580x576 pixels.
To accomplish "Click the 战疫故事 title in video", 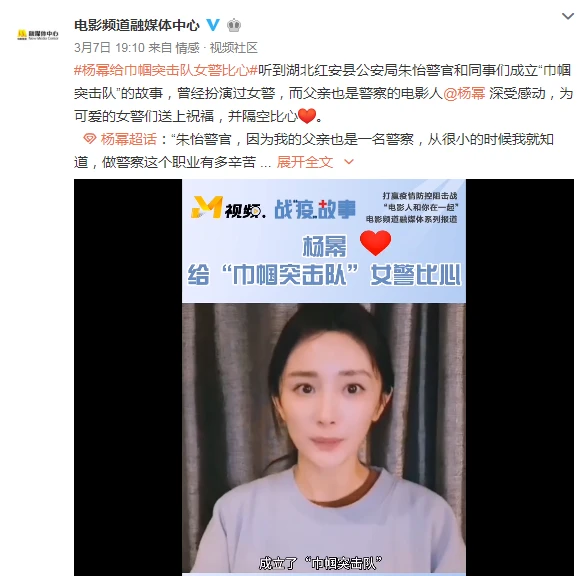I will tap(315, 209).
